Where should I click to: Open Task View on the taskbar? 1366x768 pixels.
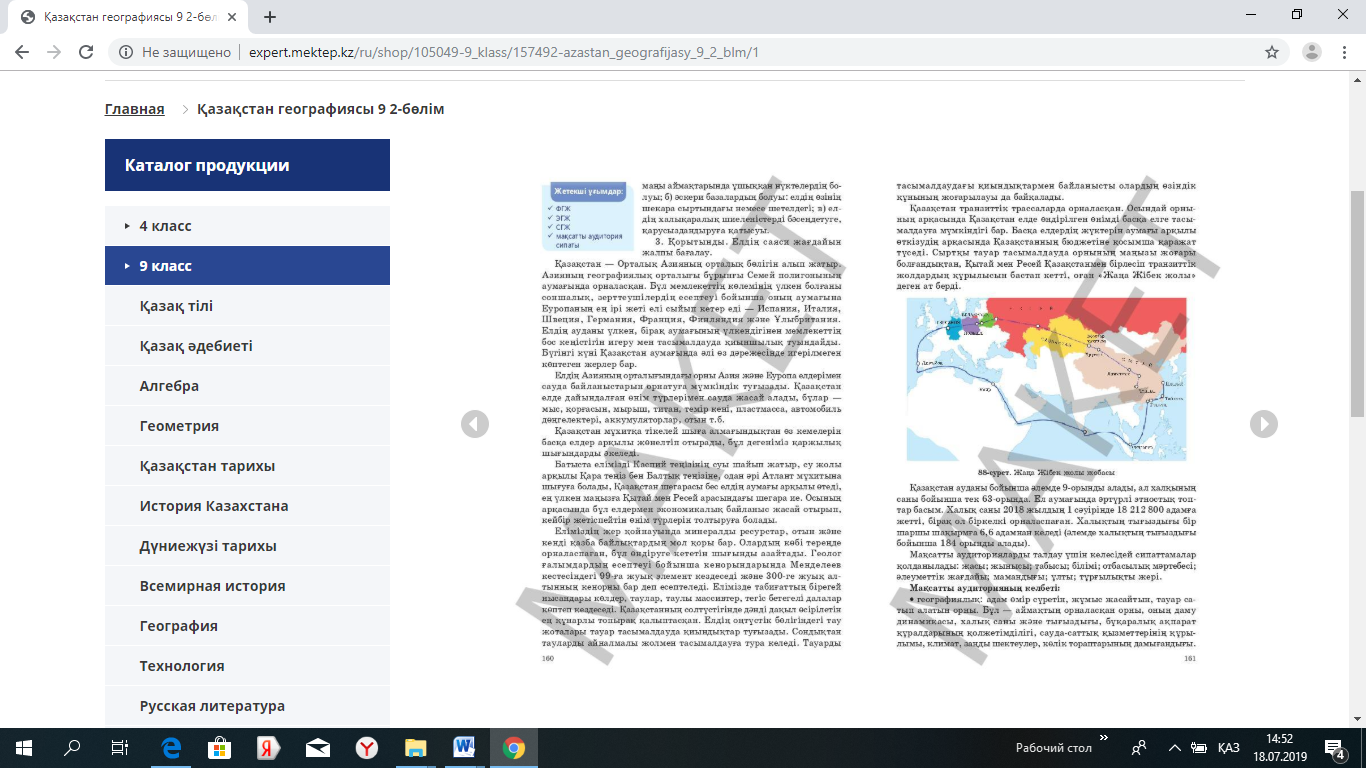click(x=120, y=748)
